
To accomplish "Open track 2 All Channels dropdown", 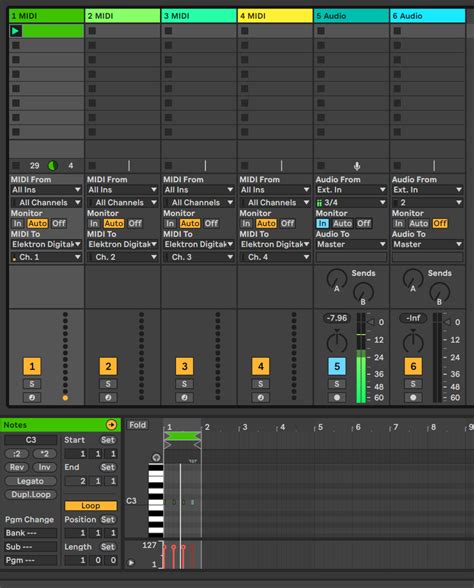I will (x=122, y=202).
